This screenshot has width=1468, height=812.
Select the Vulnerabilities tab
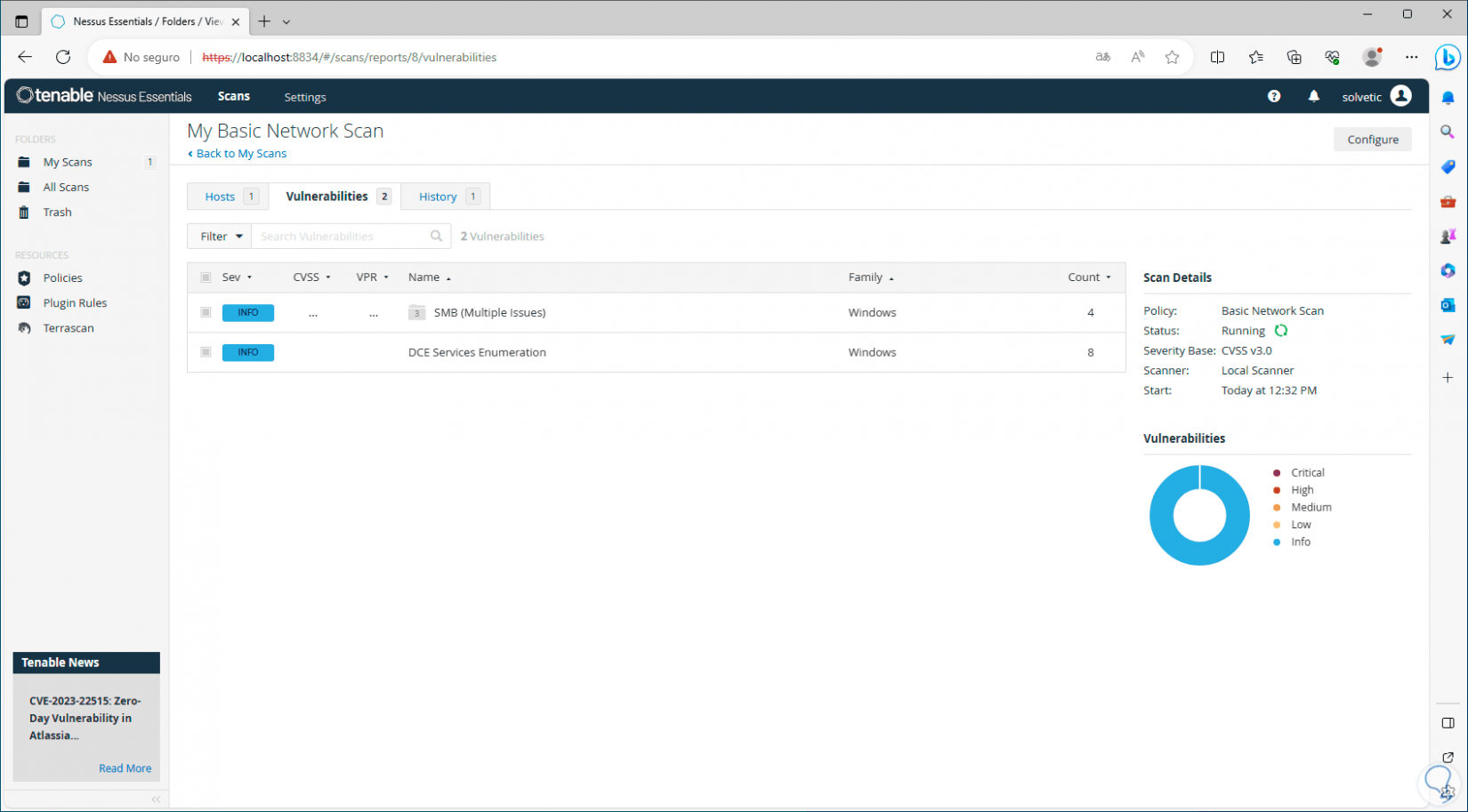(335, 197)
